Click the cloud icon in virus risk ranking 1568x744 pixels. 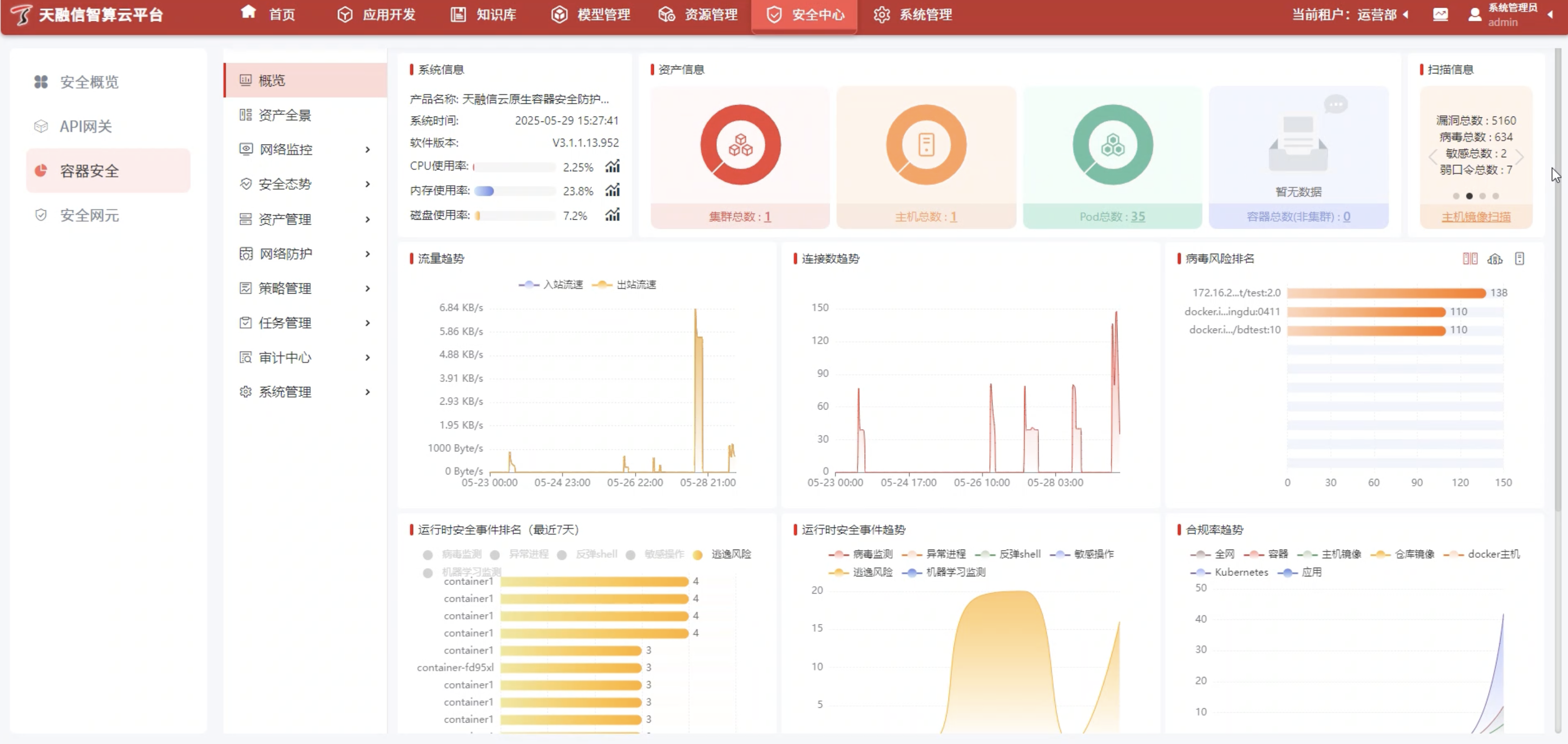[1494, 259]
